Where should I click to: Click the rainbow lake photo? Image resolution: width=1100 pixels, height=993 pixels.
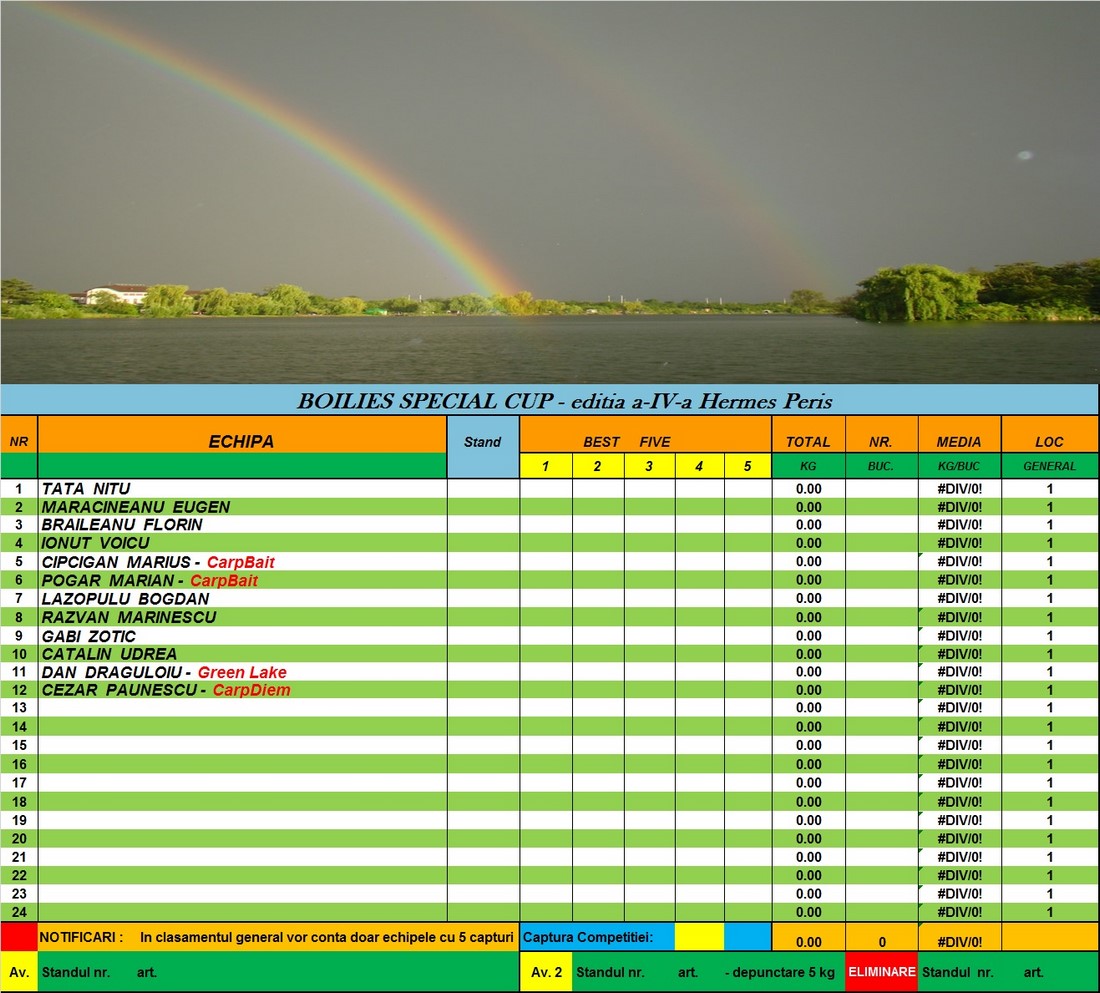[550, 190]
